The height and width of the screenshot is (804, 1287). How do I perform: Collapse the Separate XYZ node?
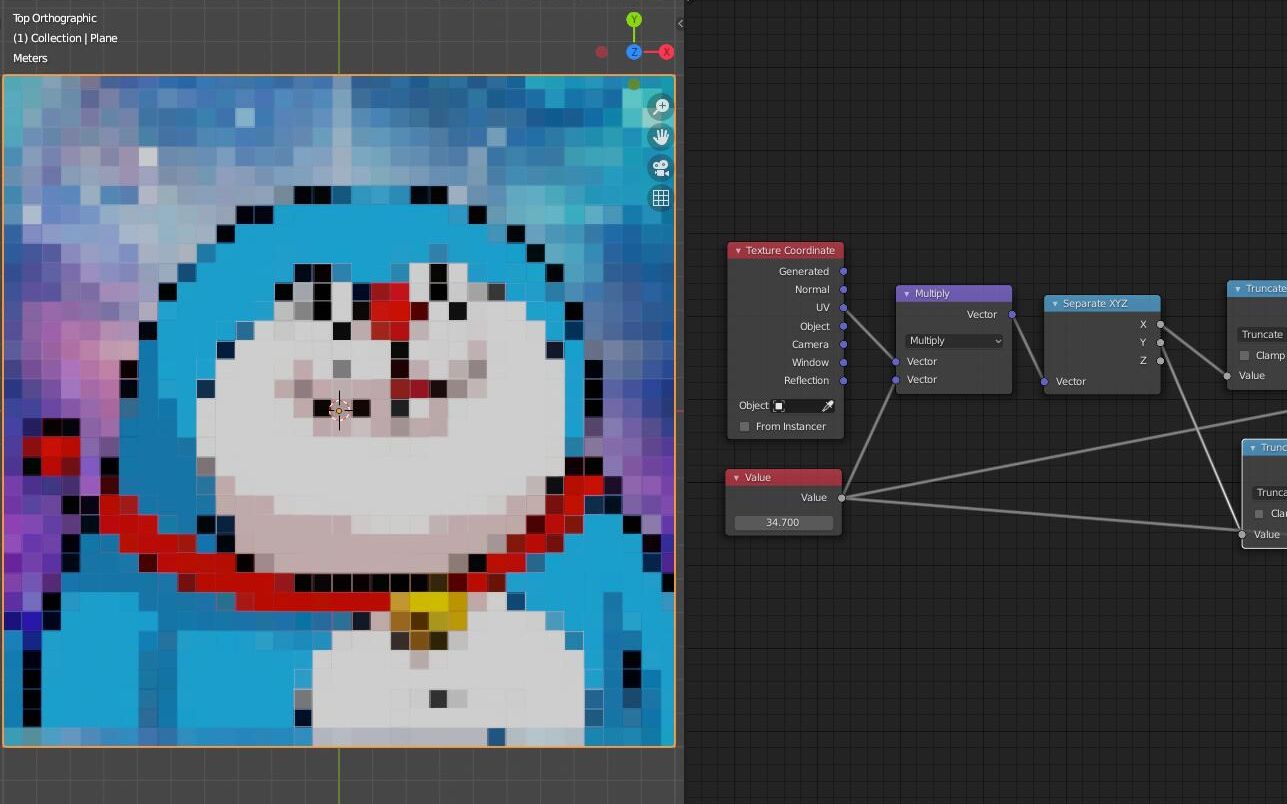[1055, 304]
